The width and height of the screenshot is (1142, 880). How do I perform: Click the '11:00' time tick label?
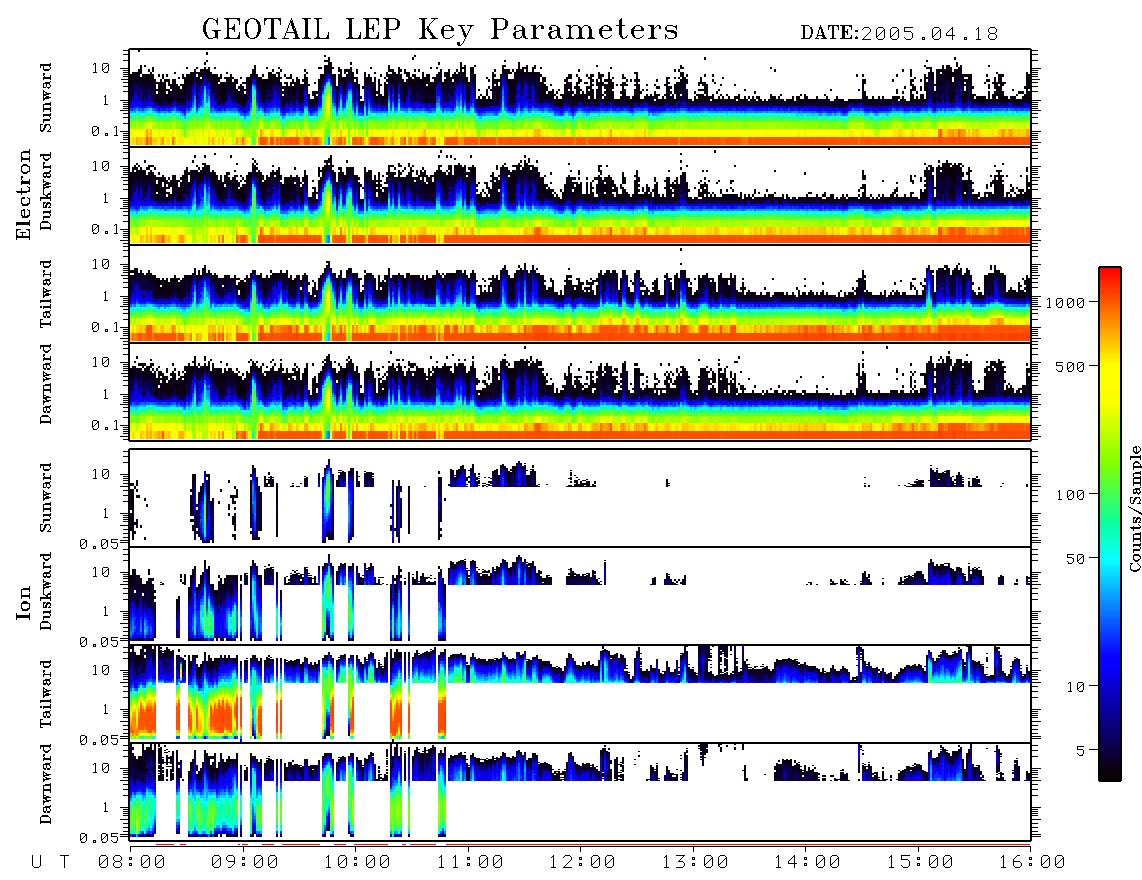tap(470, 863)
